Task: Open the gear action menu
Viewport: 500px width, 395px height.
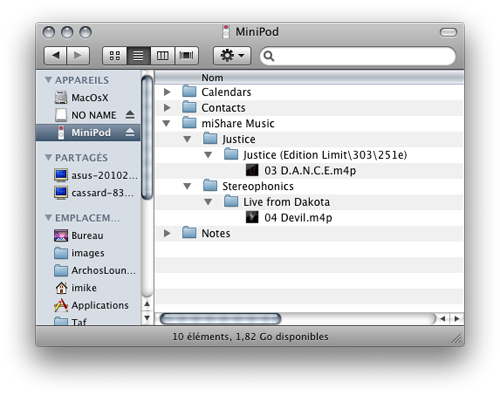Action: 232,55
